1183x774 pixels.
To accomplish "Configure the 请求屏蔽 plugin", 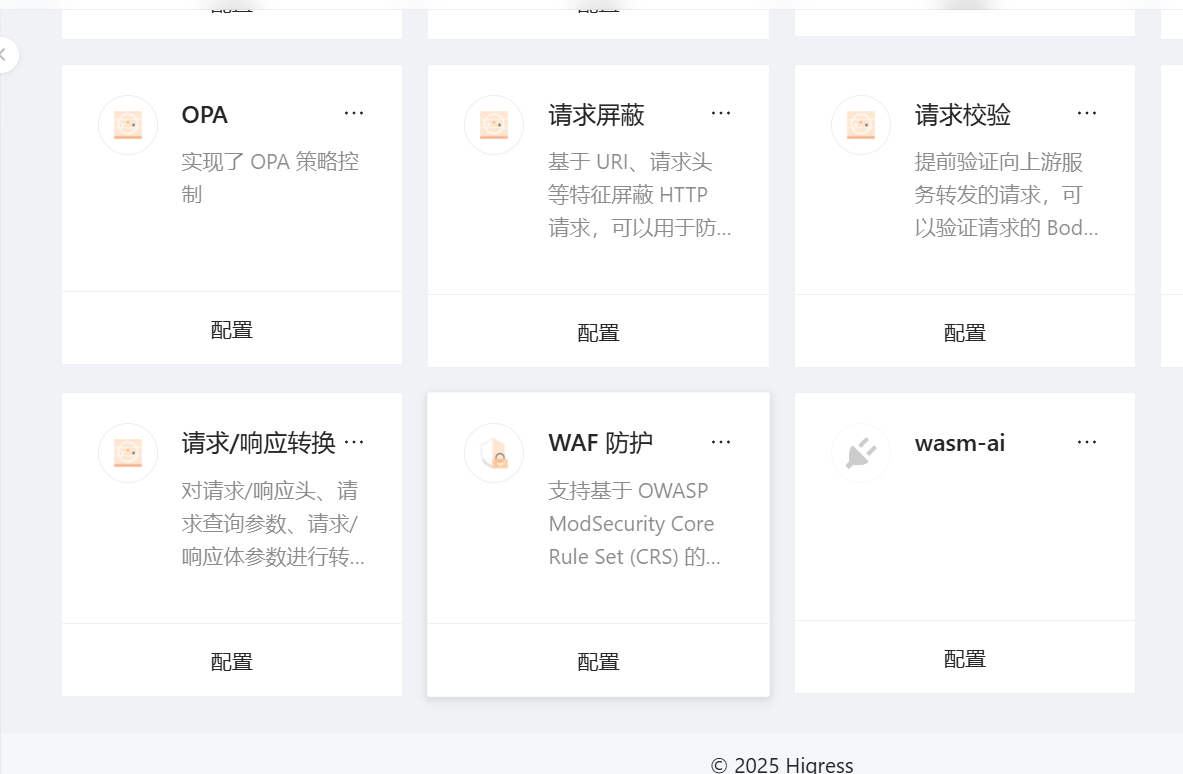I will (x=598, y=333).
